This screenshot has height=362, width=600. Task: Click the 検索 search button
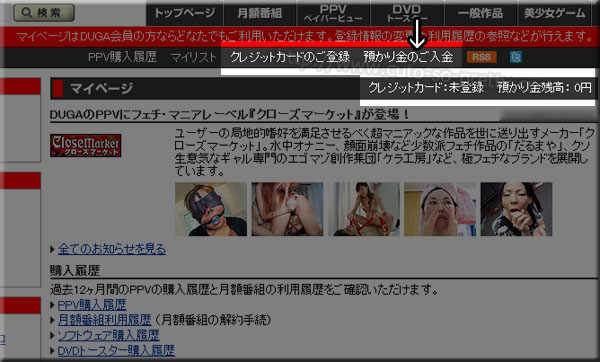pyautogui.click(x=44, y=13)
